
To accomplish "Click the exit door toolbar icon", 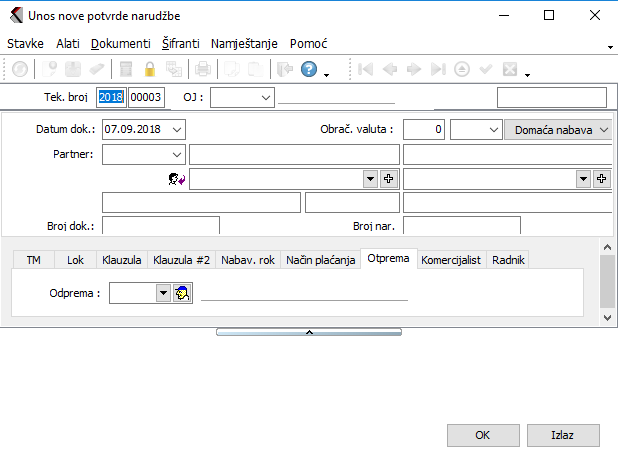I will [283, 70].
